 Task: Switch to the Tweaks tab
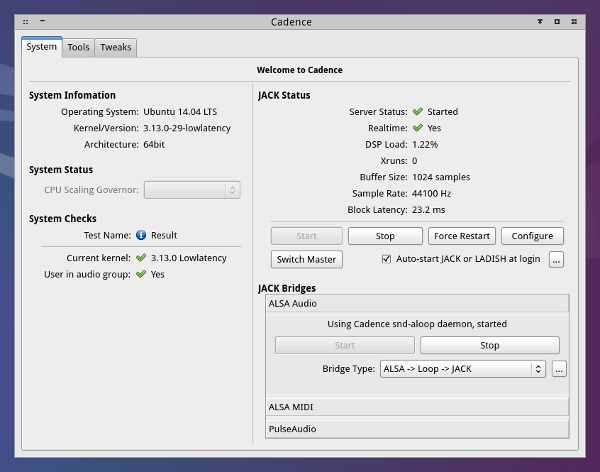116,47
